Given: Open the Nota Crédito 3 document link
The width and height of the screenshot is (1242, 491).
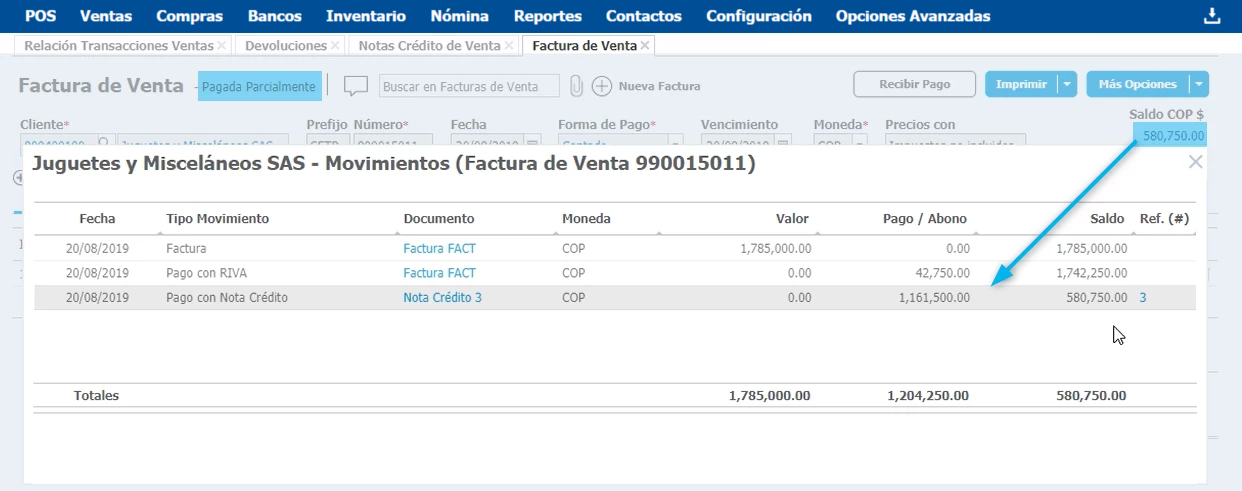Looking at the screenshot, I should click(442, 298).
